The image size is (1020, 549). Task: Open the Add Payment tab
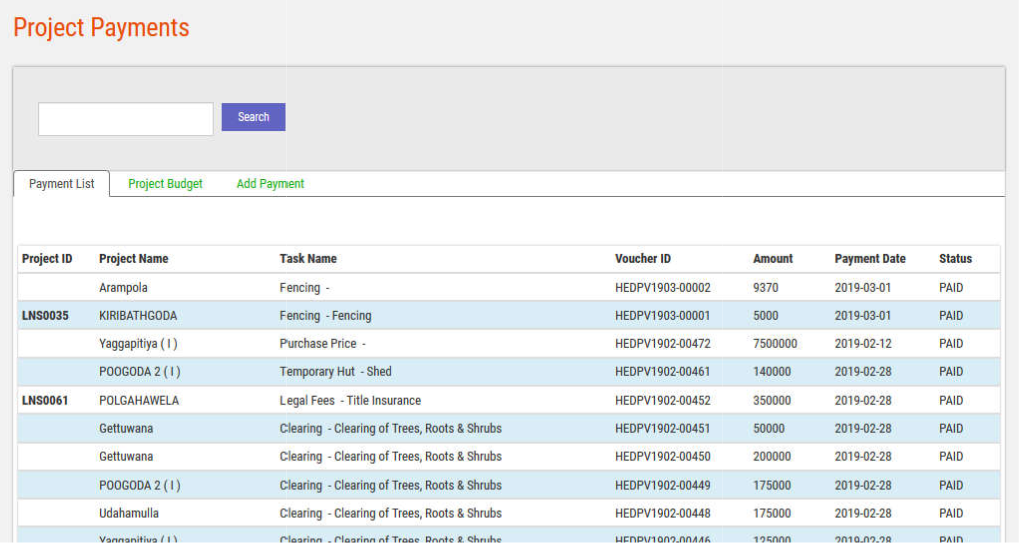[x=270, y=184]
